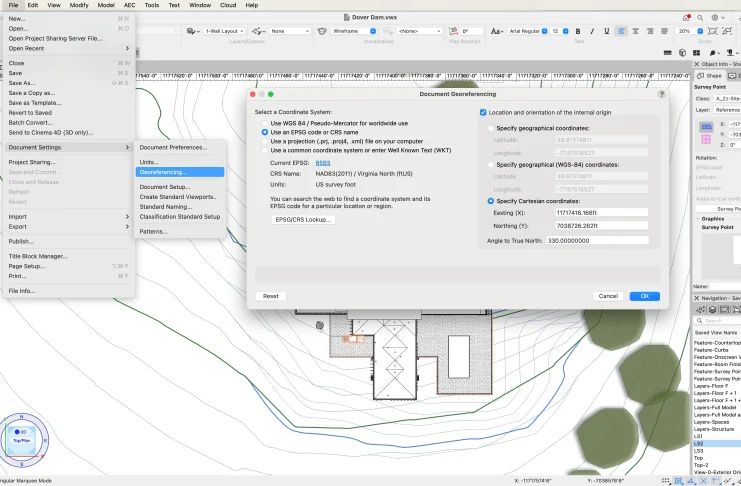Select Use WGS 84 / Pseudo-Mercator option
Viewport: 741px width, 486px height.
point(264,122)
